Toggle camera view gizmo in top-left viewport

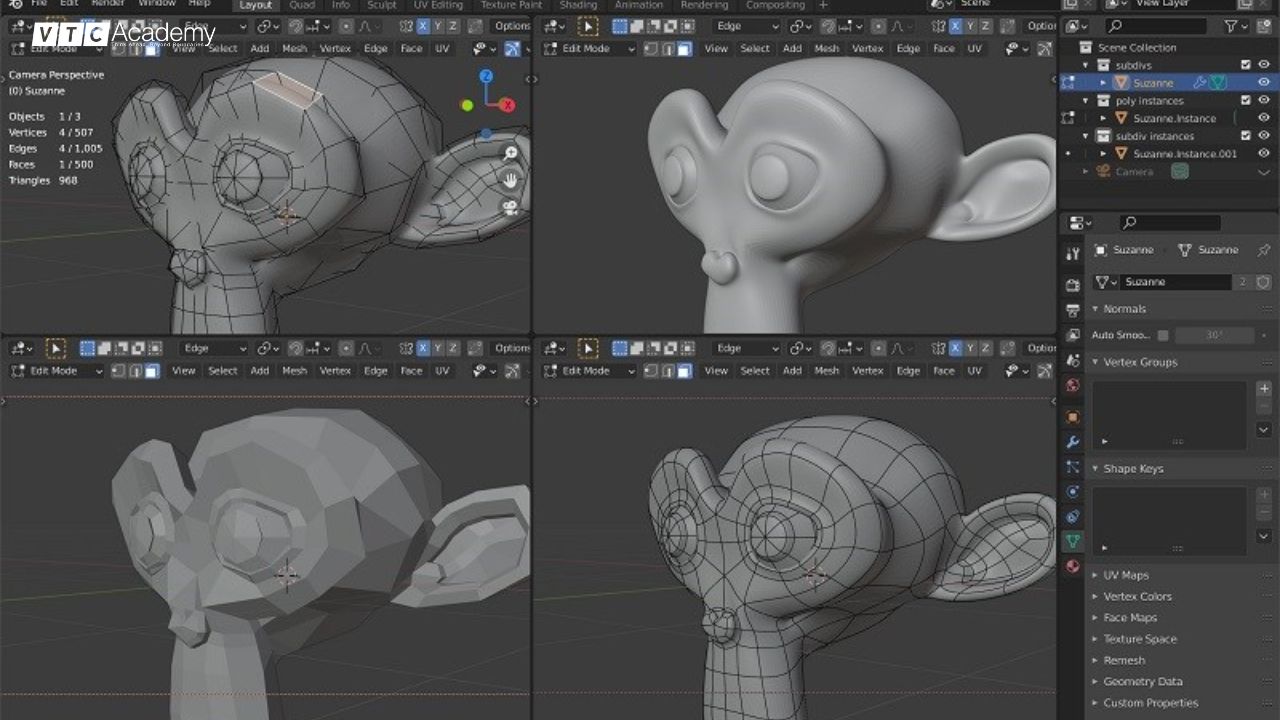tap(511, 207)
